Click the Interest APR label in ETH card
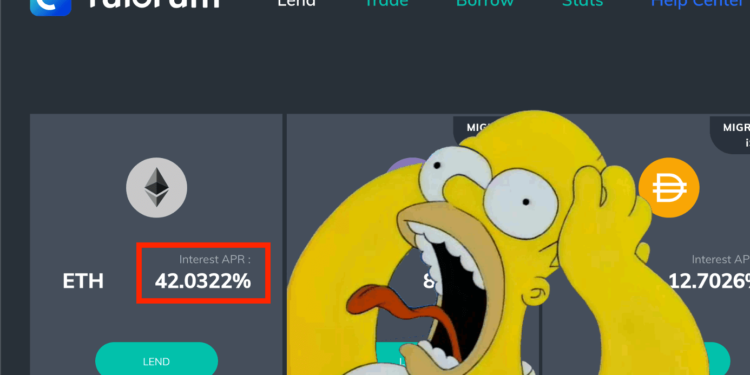Screen dimensions: 750x375 (x=215, y=260)
